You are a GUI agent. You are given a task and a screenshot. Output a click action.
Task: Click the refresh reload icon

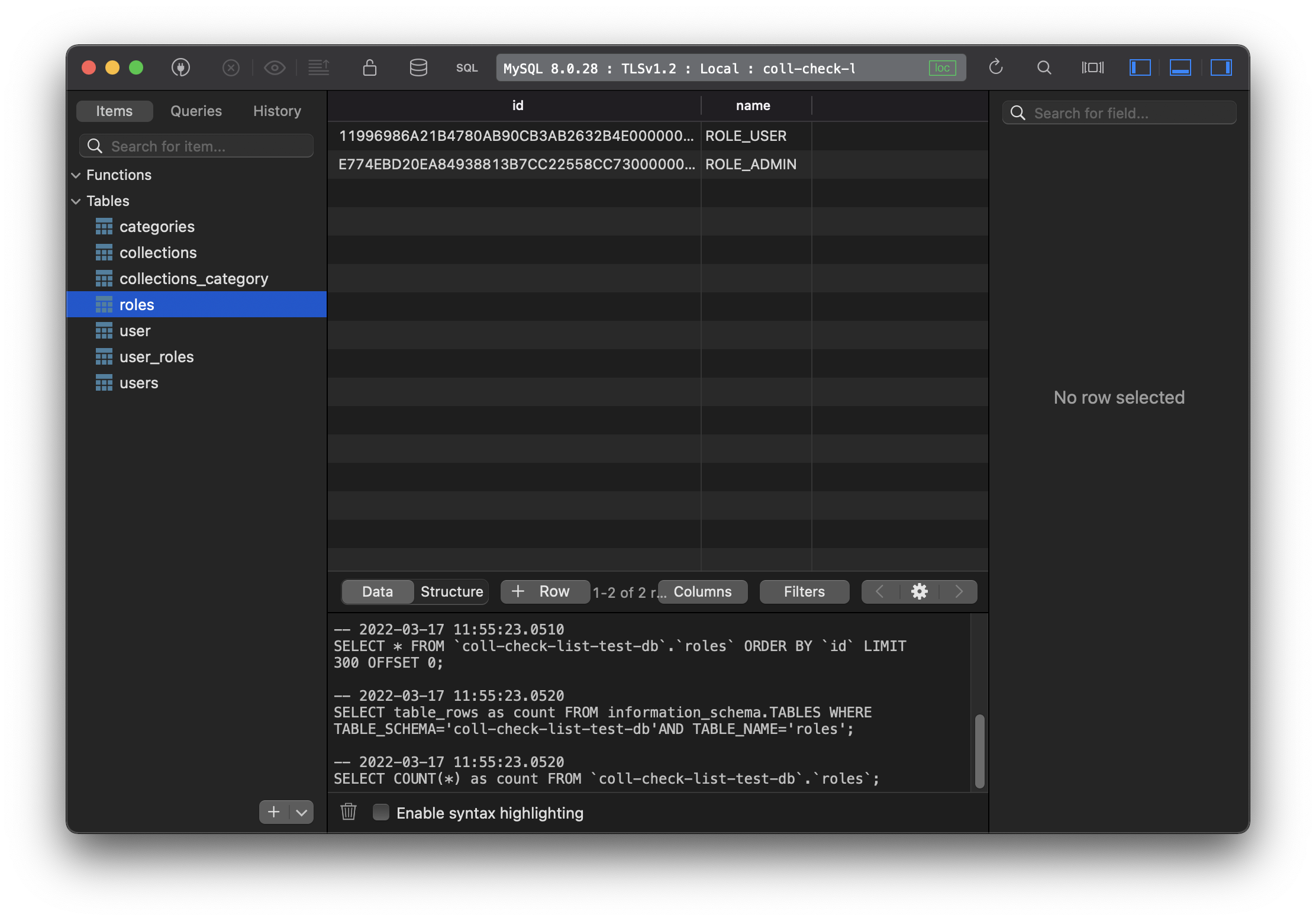coord(996,67)
